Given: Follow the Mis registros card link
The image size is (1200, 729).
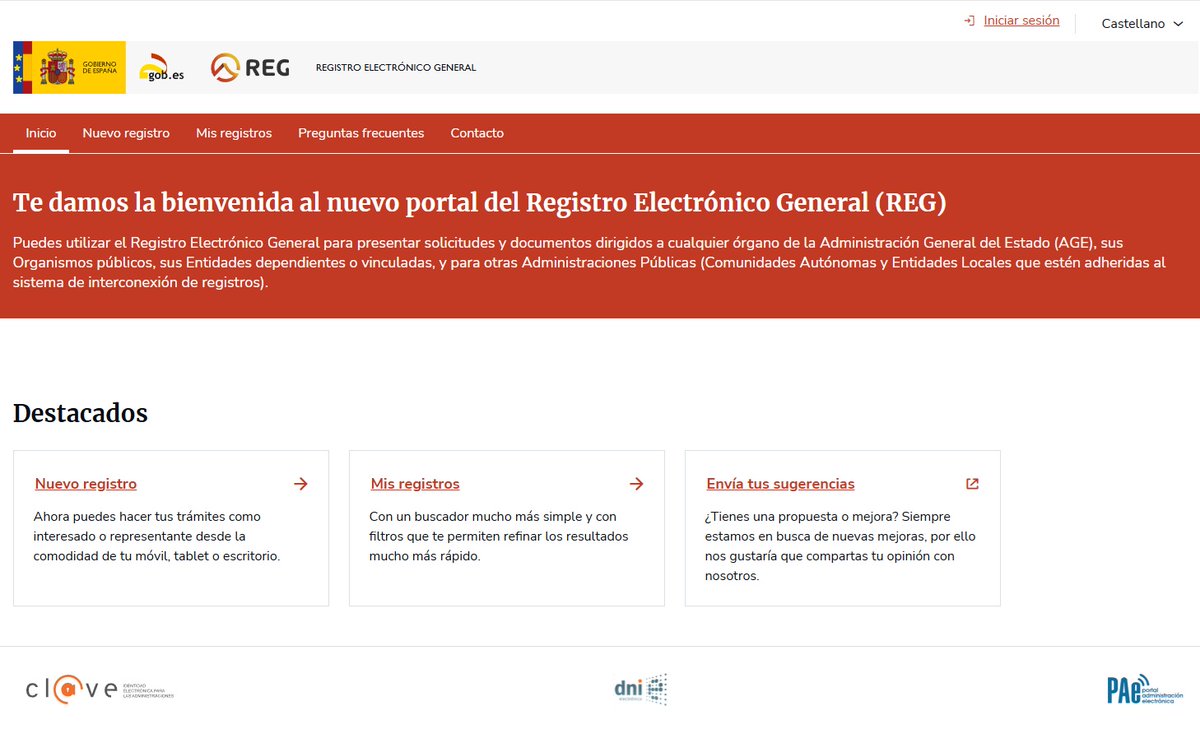Looking at the screenshot, I should 415,484.
